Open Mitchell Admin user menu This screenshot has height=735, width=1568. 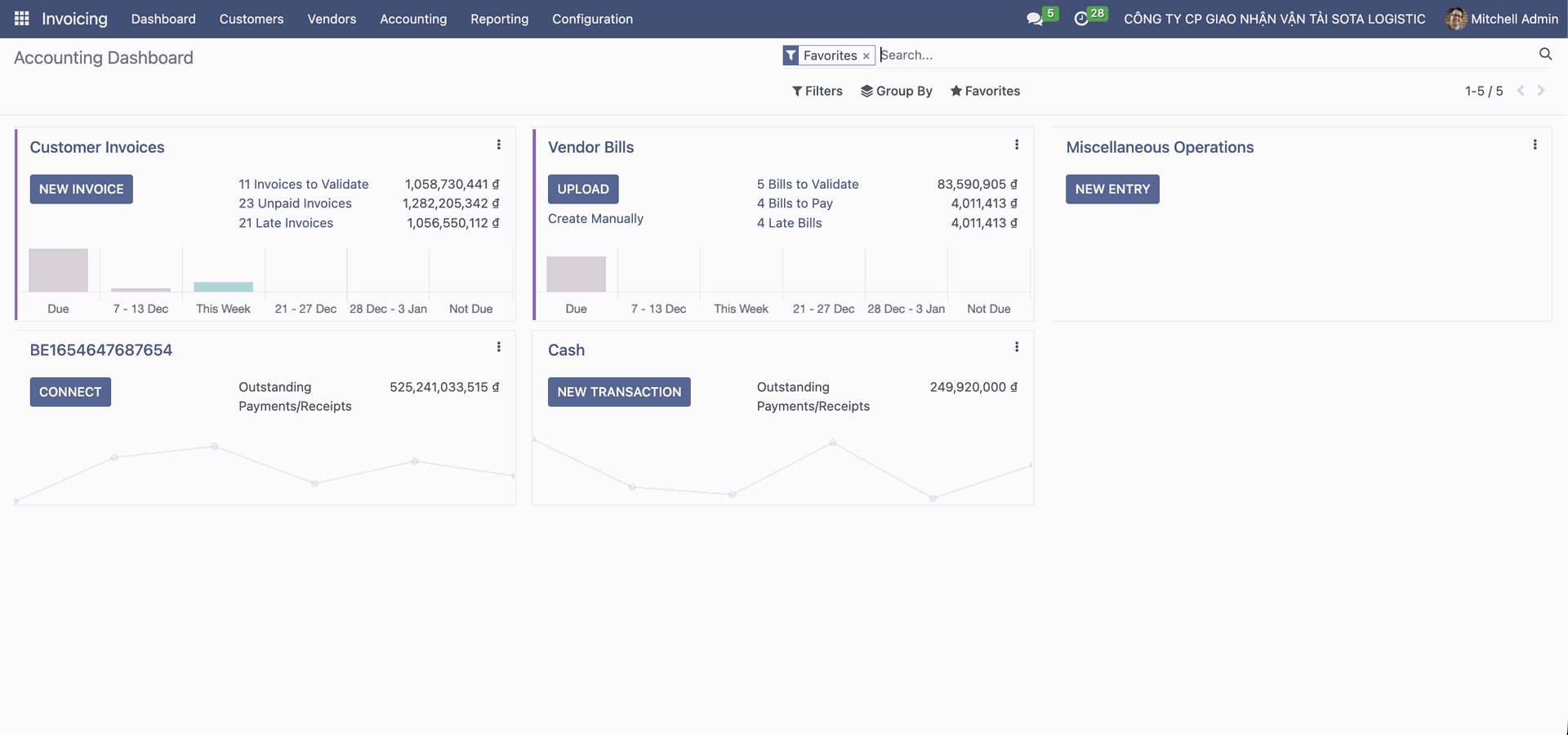click(x=1502, y=19)
